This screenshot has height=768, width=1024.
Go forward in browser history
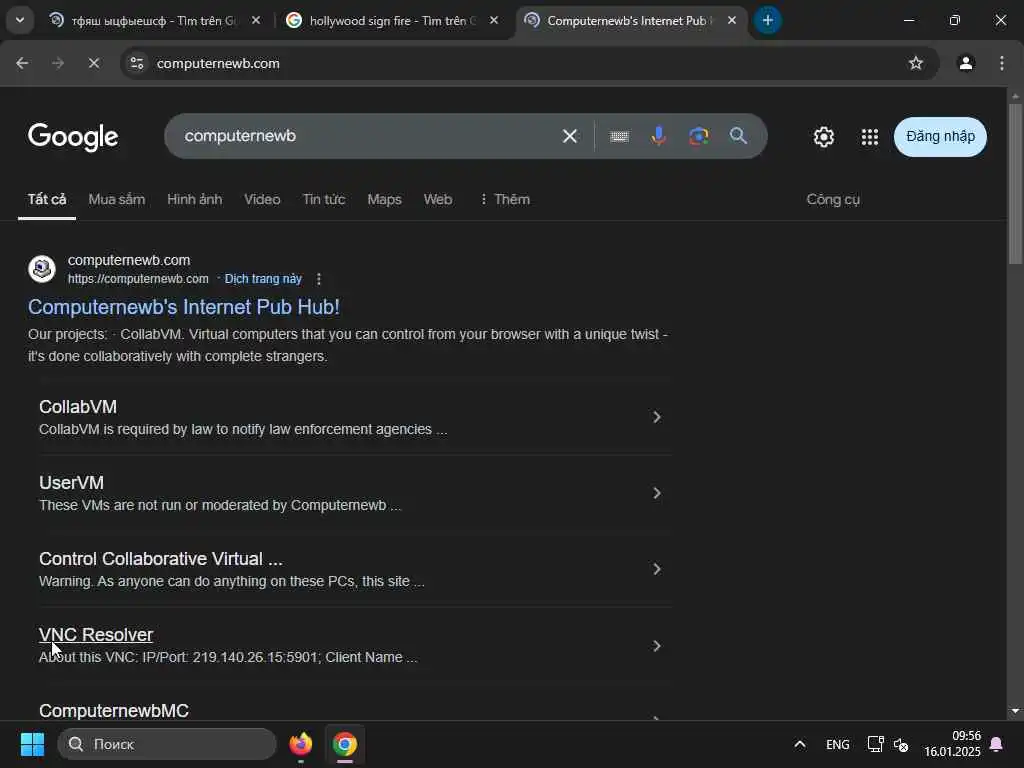pos(58,63)
